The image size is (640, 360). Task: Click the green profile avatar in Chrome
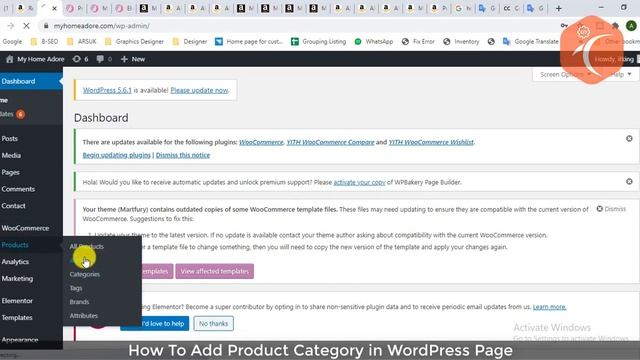pyautogui.click(x=631, y=26)
